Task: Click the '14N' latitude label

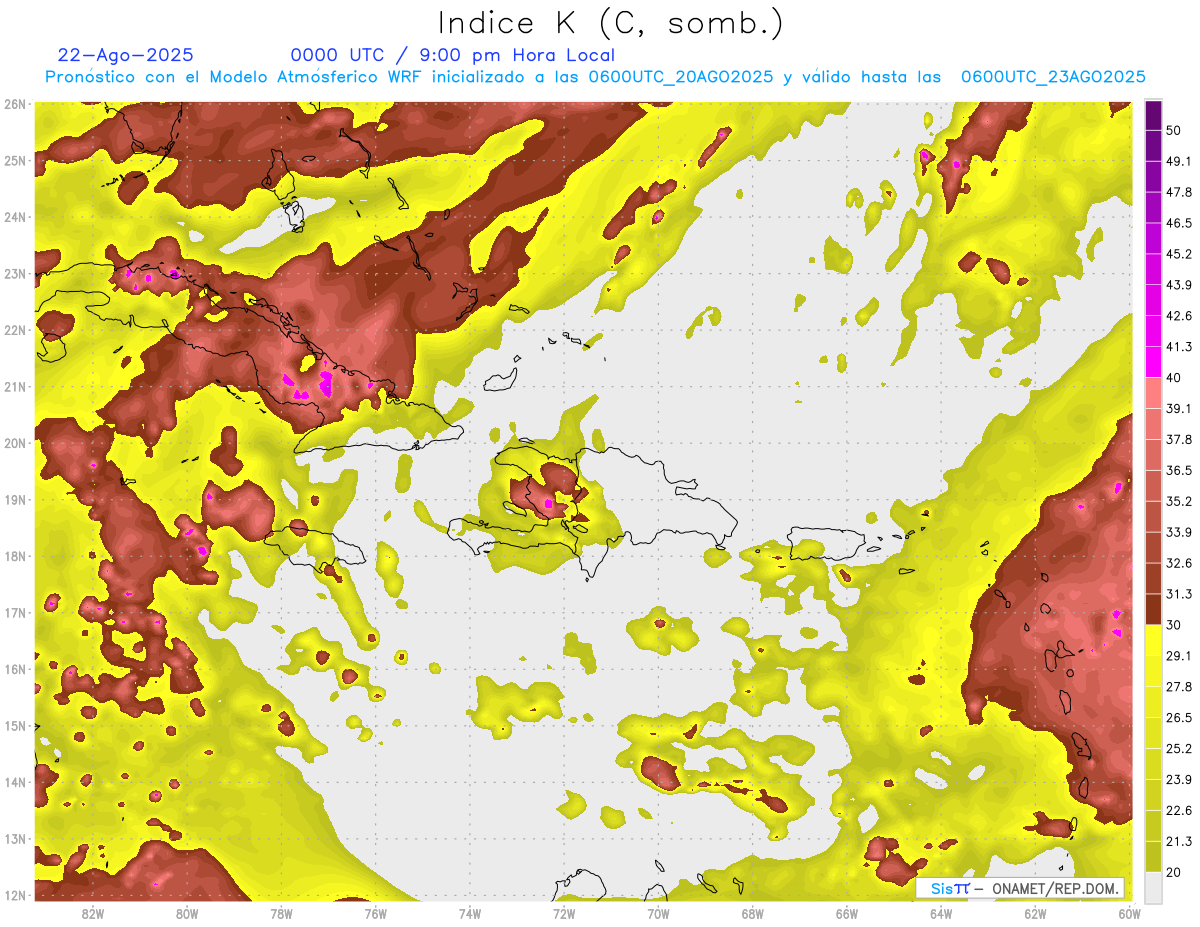Action: 15,782
